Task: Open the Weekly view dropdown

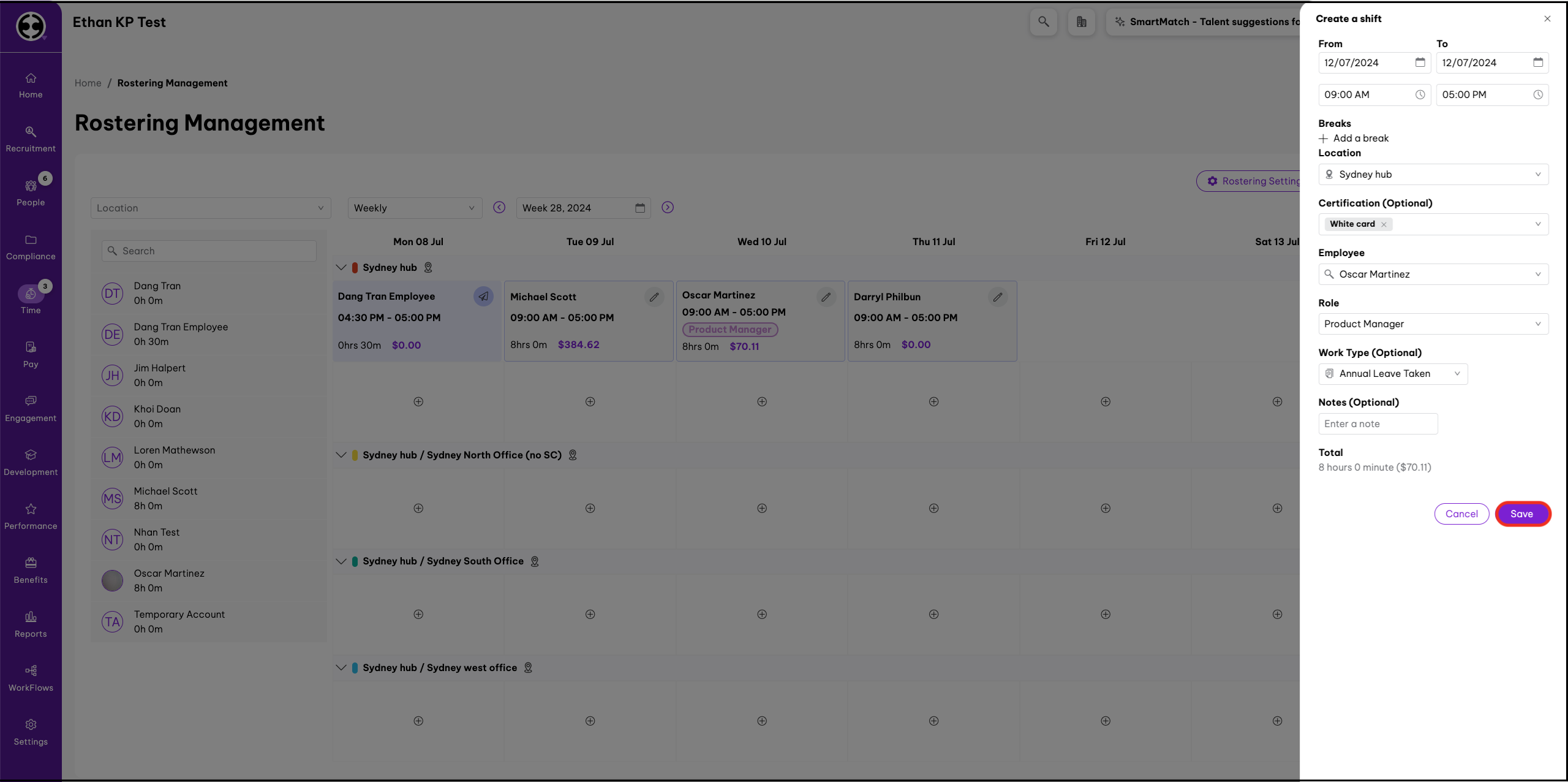Action: (x=415, y=208)
